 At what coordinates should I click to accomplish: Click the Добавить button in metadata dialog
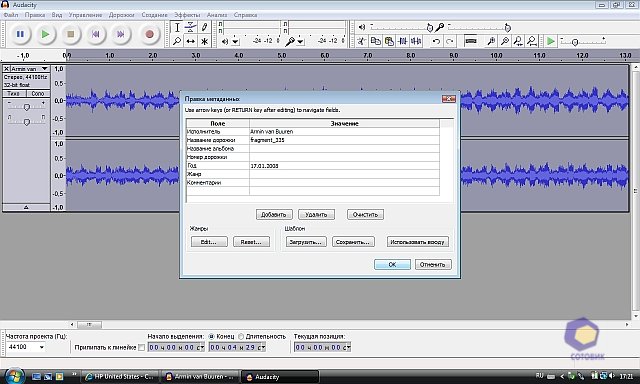[x=274, y=214]
